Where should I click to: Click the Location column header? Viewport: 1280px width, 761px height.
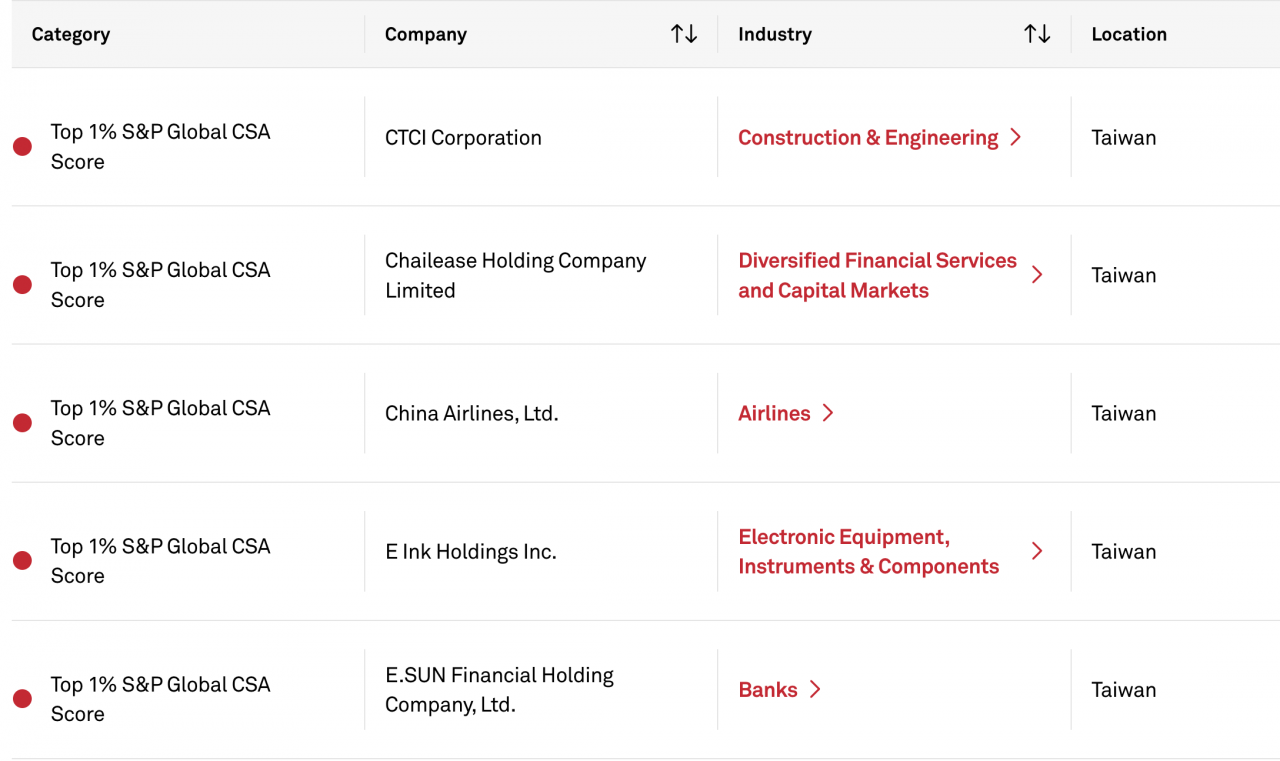click(1129, 34)
